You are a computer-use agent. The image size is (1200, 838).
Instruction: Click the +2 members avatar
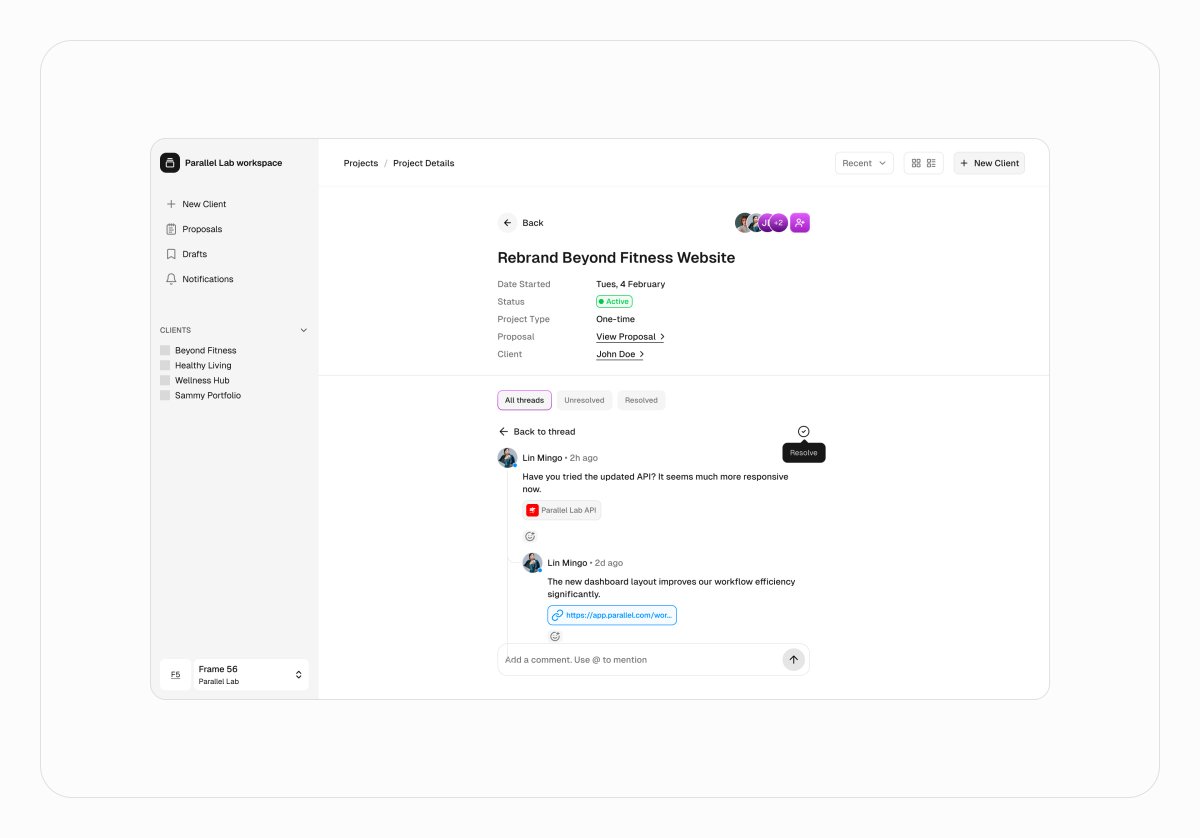pos(779,223)
